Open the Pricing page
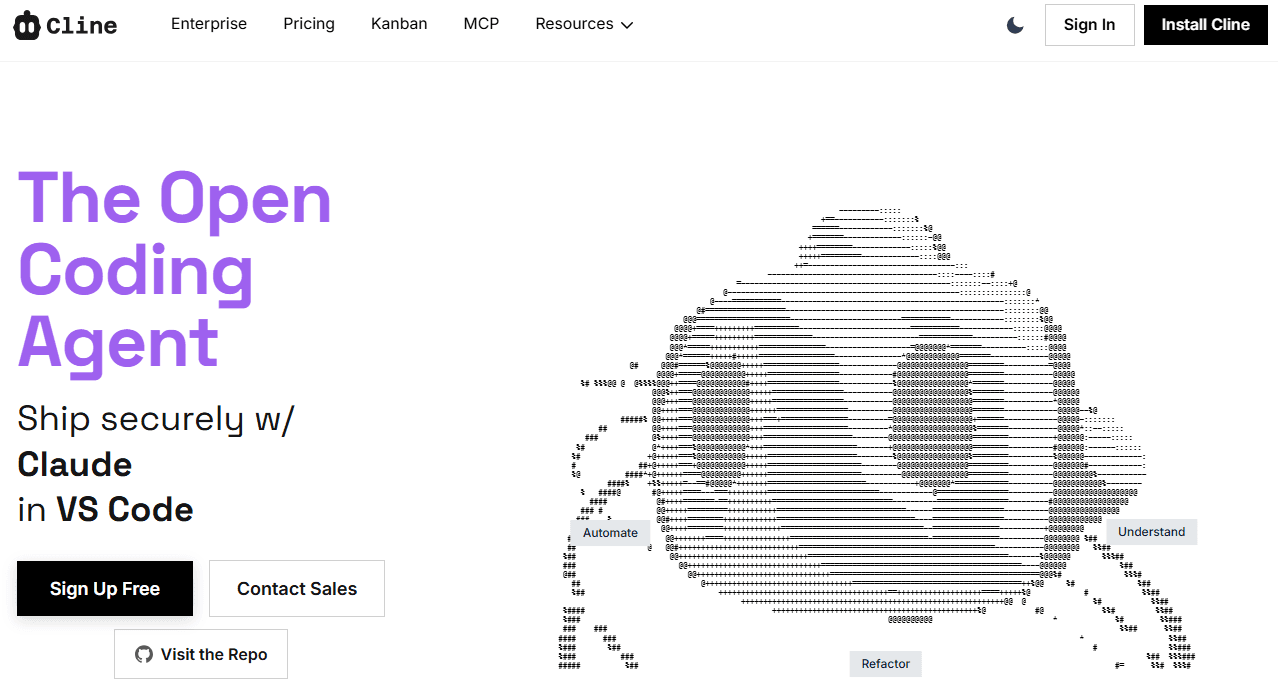 [308, 24]
